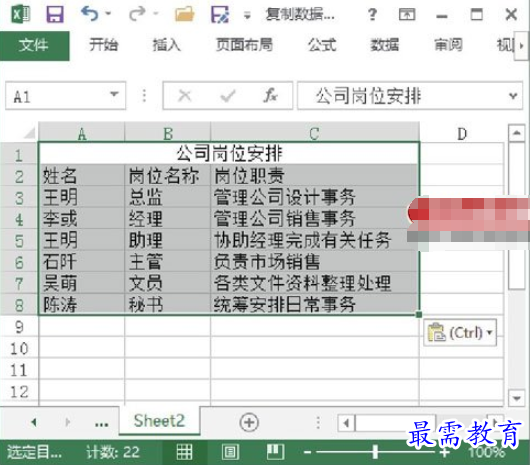This screenshot has height=465, width=530.
Task: Show hidden sheet tabs via ellipsis
Action: [x=101, y=424]
